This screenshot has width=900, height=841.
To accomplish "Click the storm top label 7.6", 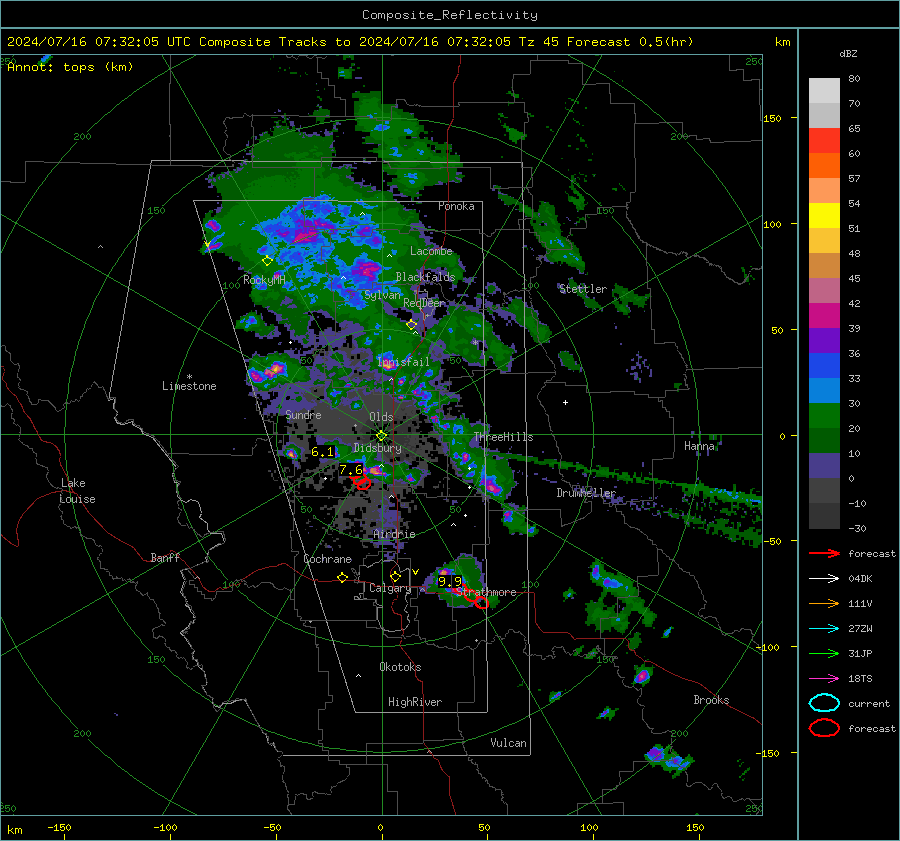I will (x=351, y=470).
